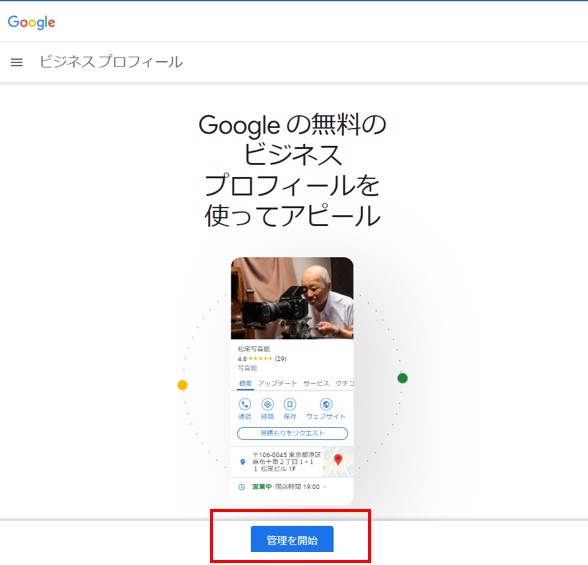This screenshot has width=588, height=565.
Task: Select the アップデート tab in preview card
Action: 278,384
